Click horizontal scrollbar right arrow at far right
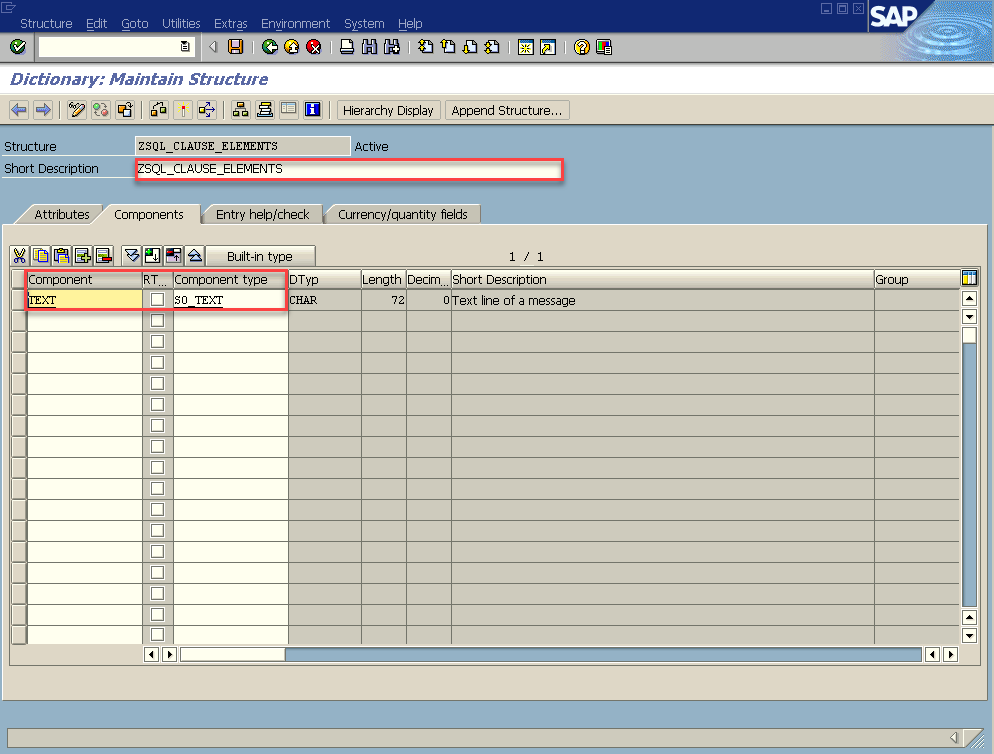 pyautogui.click(x=950, y=654)
